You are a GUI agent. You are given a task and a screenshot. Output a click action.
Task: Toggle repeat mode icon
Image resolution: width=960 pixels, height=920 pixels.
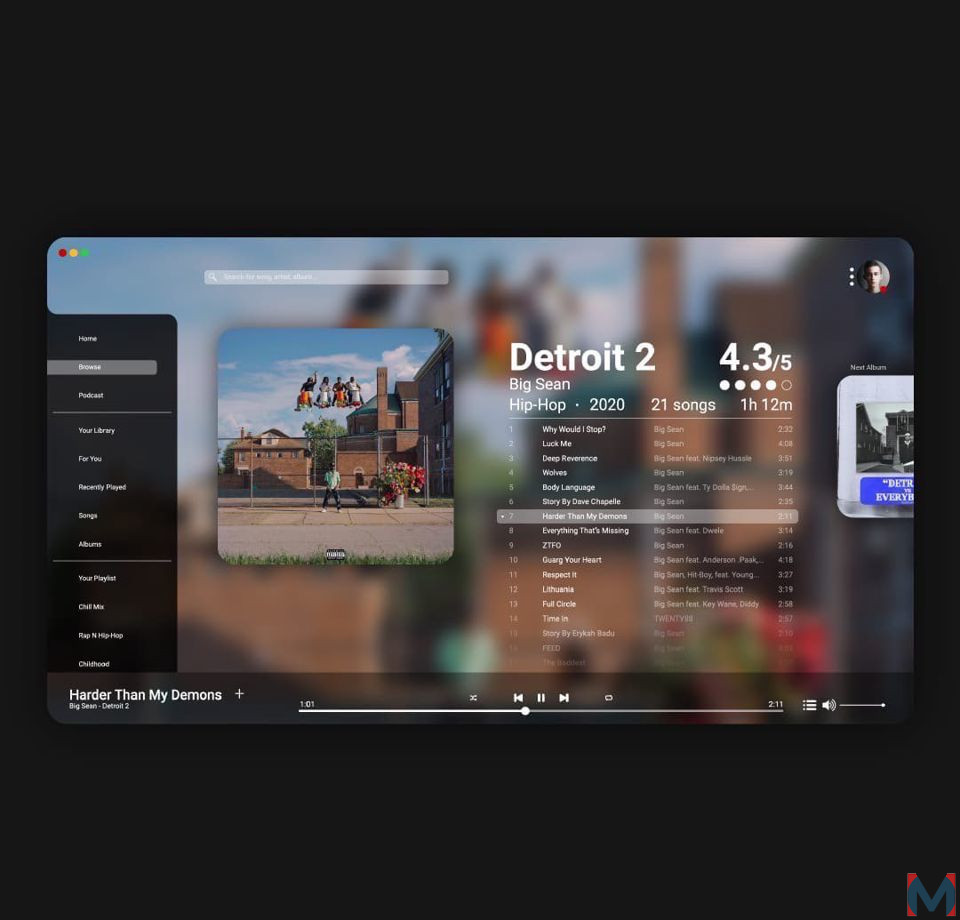609,698
